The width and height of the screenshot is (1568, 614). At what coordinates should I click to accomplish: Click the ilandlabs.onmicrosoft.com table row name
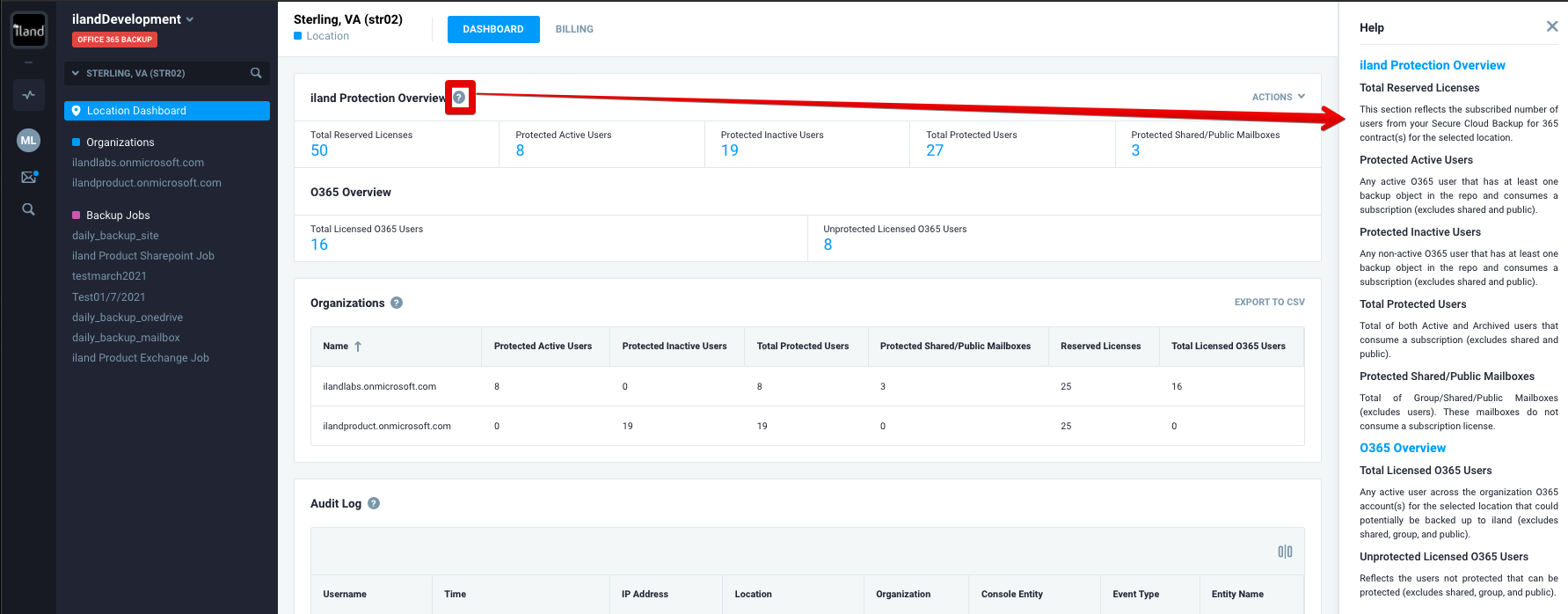point(380,386)
